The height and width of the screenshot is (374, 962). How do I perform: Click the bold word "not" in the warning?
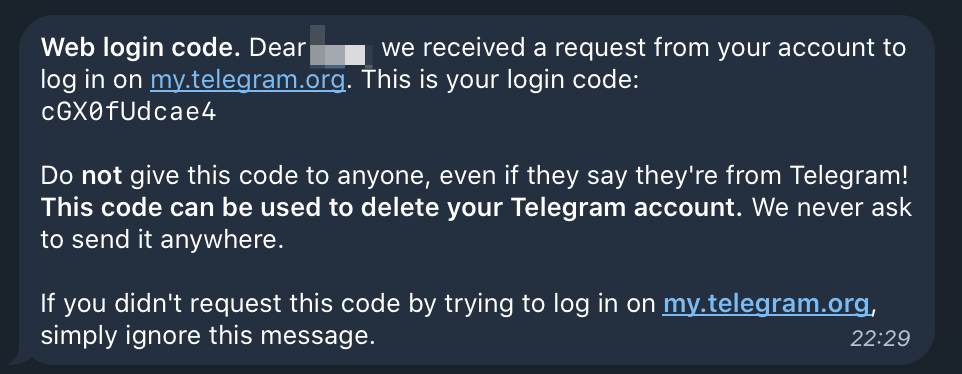[x=101, y=177]
